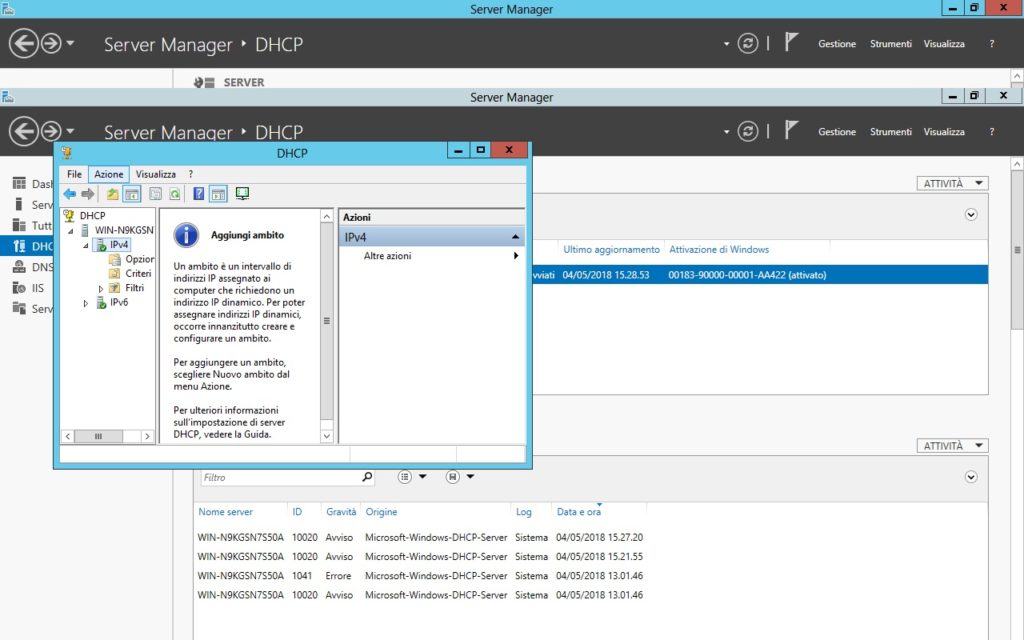Toggle the Show/Hide Action Pane toolbar button
This screenshot has width=1024, height=640.
(x=218, y=194)
